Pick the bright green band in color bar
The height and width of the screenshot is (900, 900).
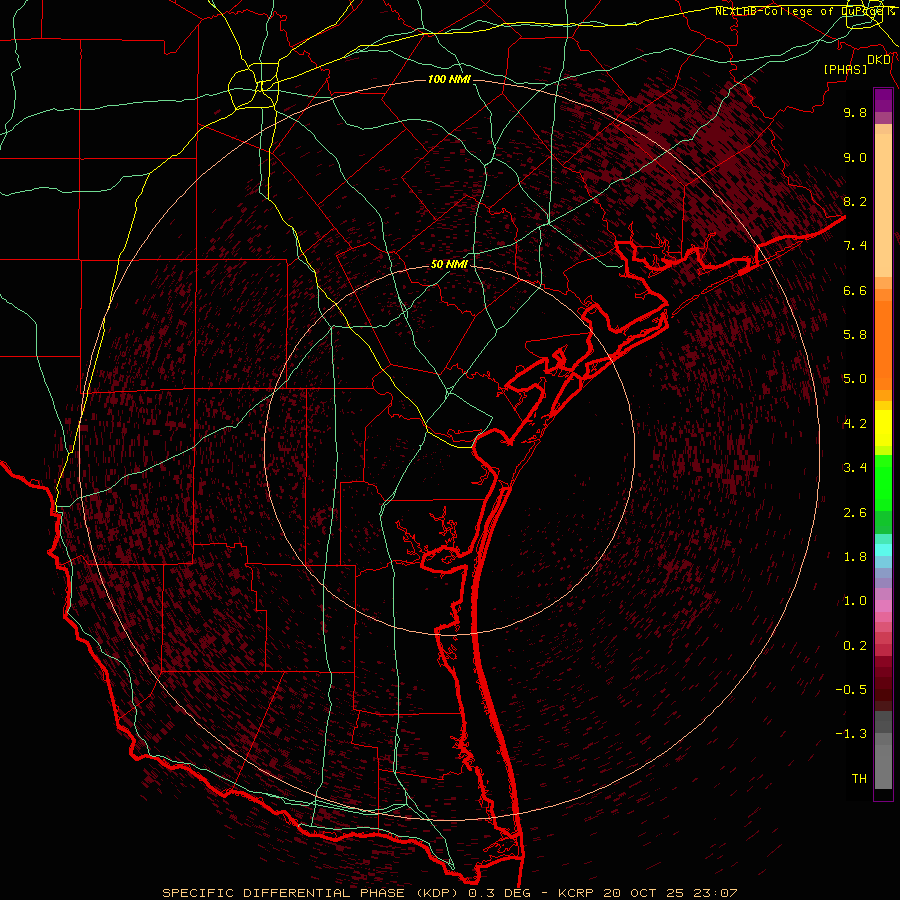coord(883,482)
